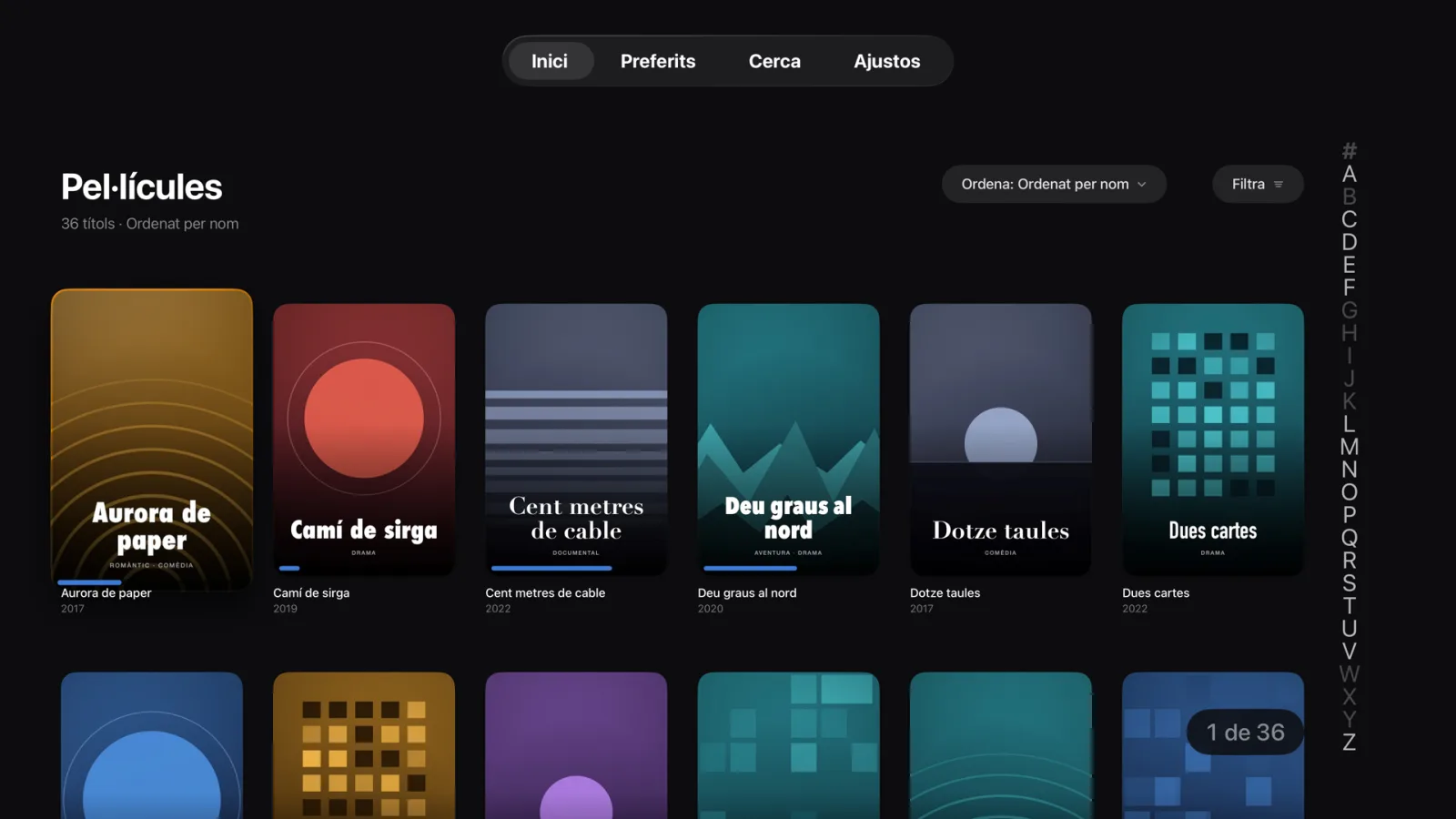Open the Dues cartes poster
Viewport: 1456px width, 819px height.
coord(1213,440)
